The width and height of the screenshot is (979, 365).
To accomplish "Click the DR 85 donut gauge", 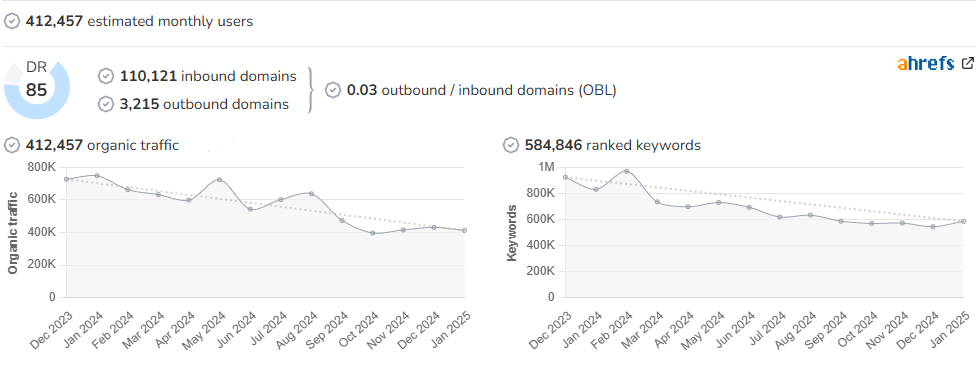I will point(37,90).
